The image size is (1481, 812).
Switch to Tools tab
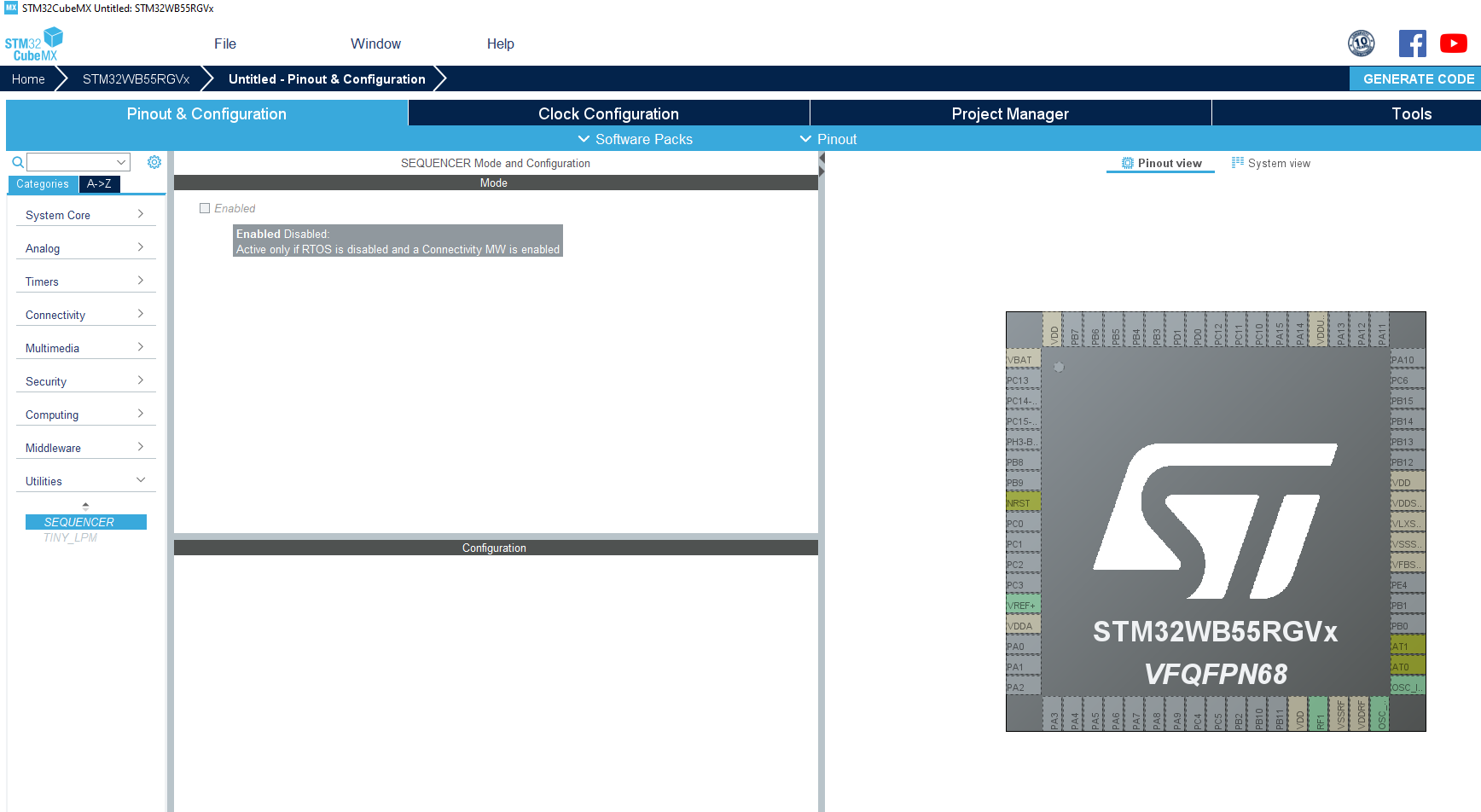point(1412,113)
